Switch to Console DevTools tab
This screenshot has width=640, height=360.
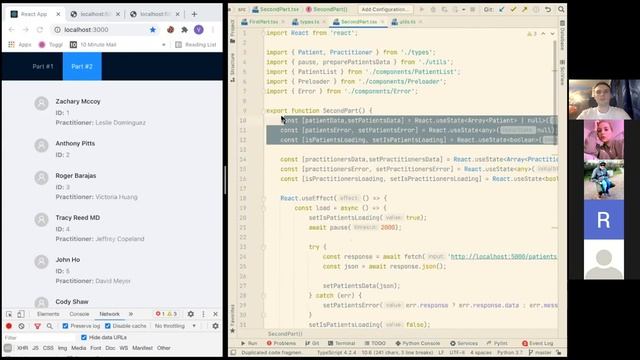(79, 314)
